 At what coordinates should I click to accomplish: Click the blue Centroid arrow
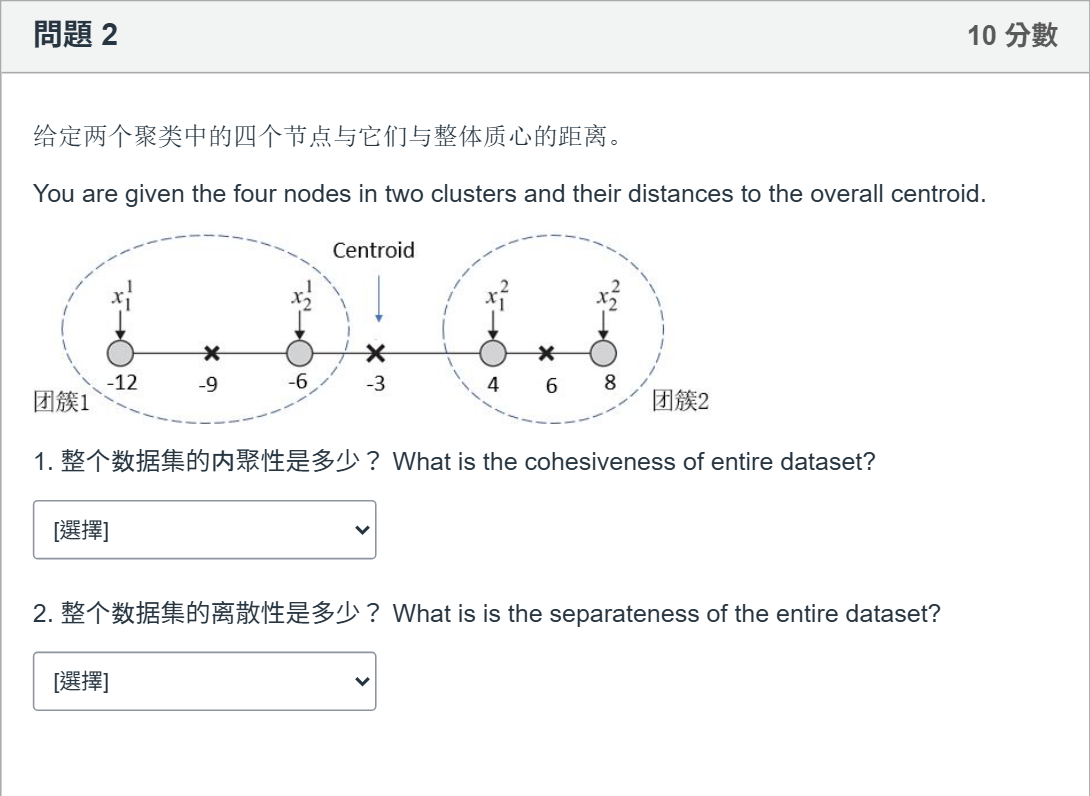point(379,299)
